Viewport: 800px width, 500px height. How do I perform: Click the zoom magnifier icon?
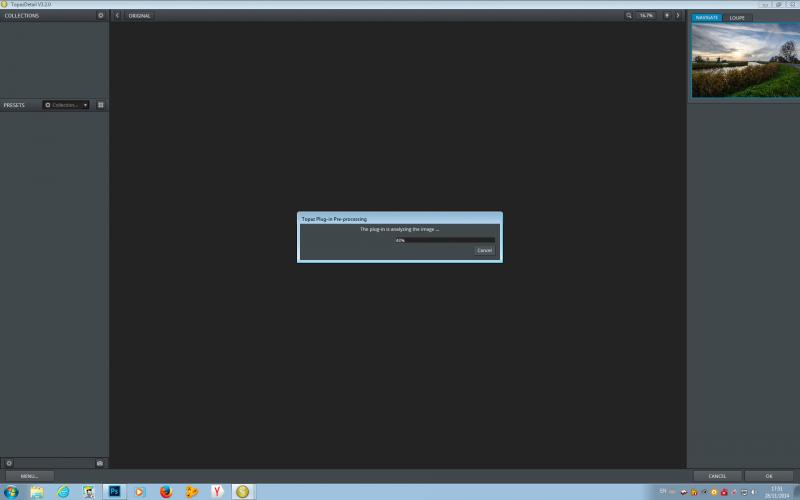(629, 16)
